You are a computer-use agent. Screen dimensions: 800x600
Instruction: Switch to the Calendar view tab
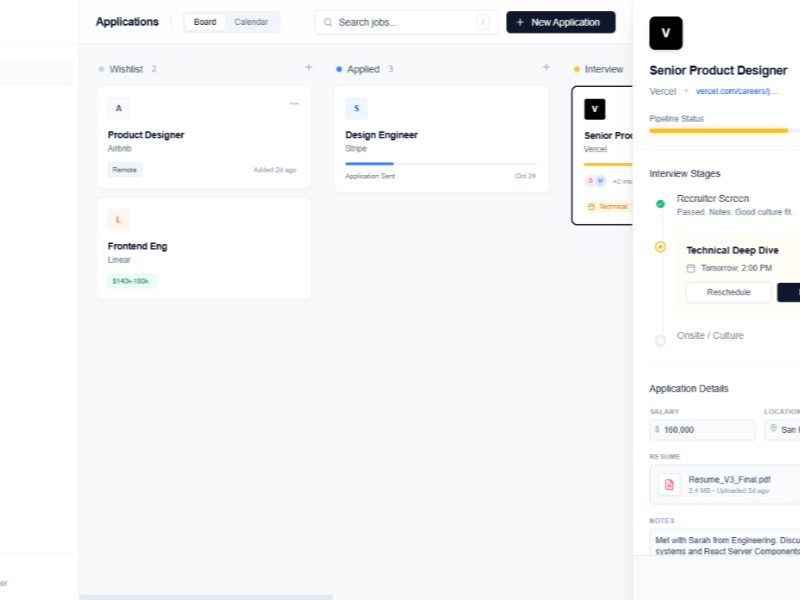coord(251,22)
